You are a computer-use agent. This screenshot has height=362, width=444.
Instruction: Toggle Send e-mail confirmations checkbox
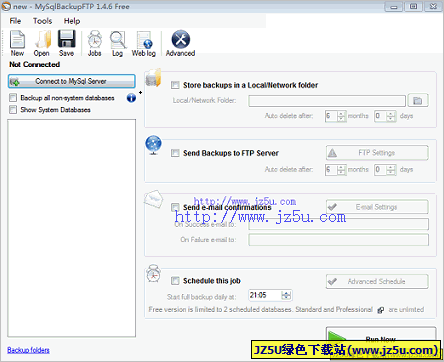175,207
